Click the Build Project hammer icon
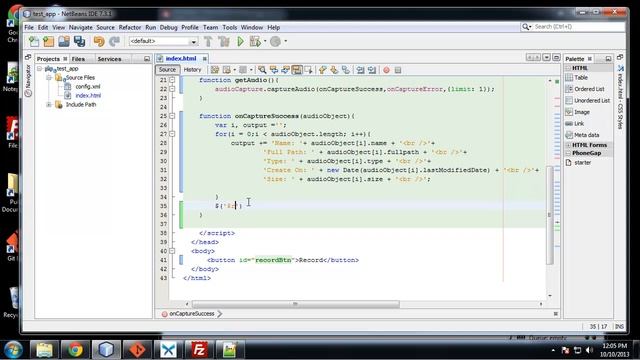640x360 pixels. (208, 41)
